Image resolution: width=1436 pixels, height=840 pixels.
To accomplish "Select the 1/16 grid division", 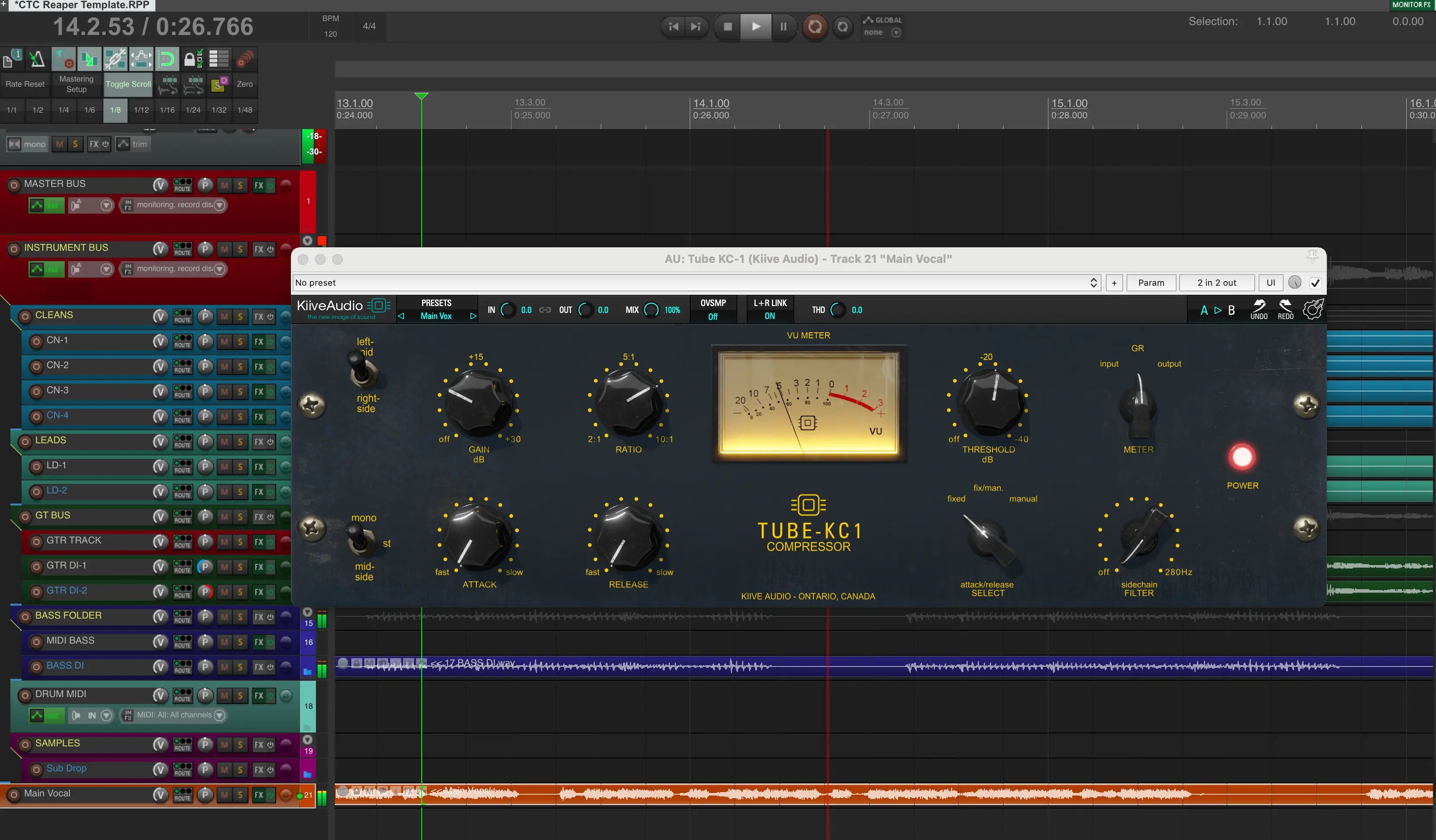I will (167, 110).
